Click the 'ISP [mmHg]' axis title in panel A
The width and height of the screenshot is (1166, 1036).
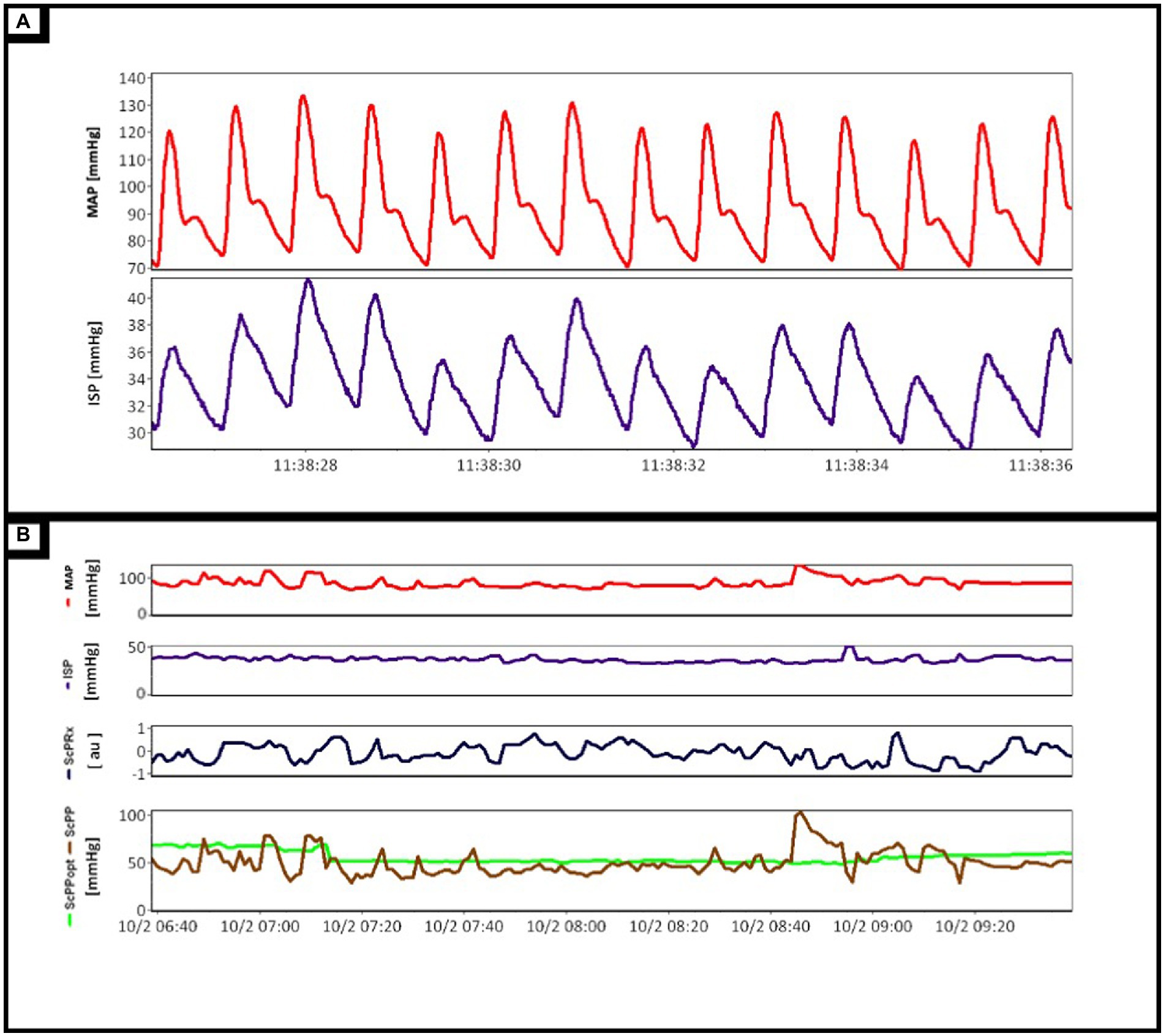[95, 363]
